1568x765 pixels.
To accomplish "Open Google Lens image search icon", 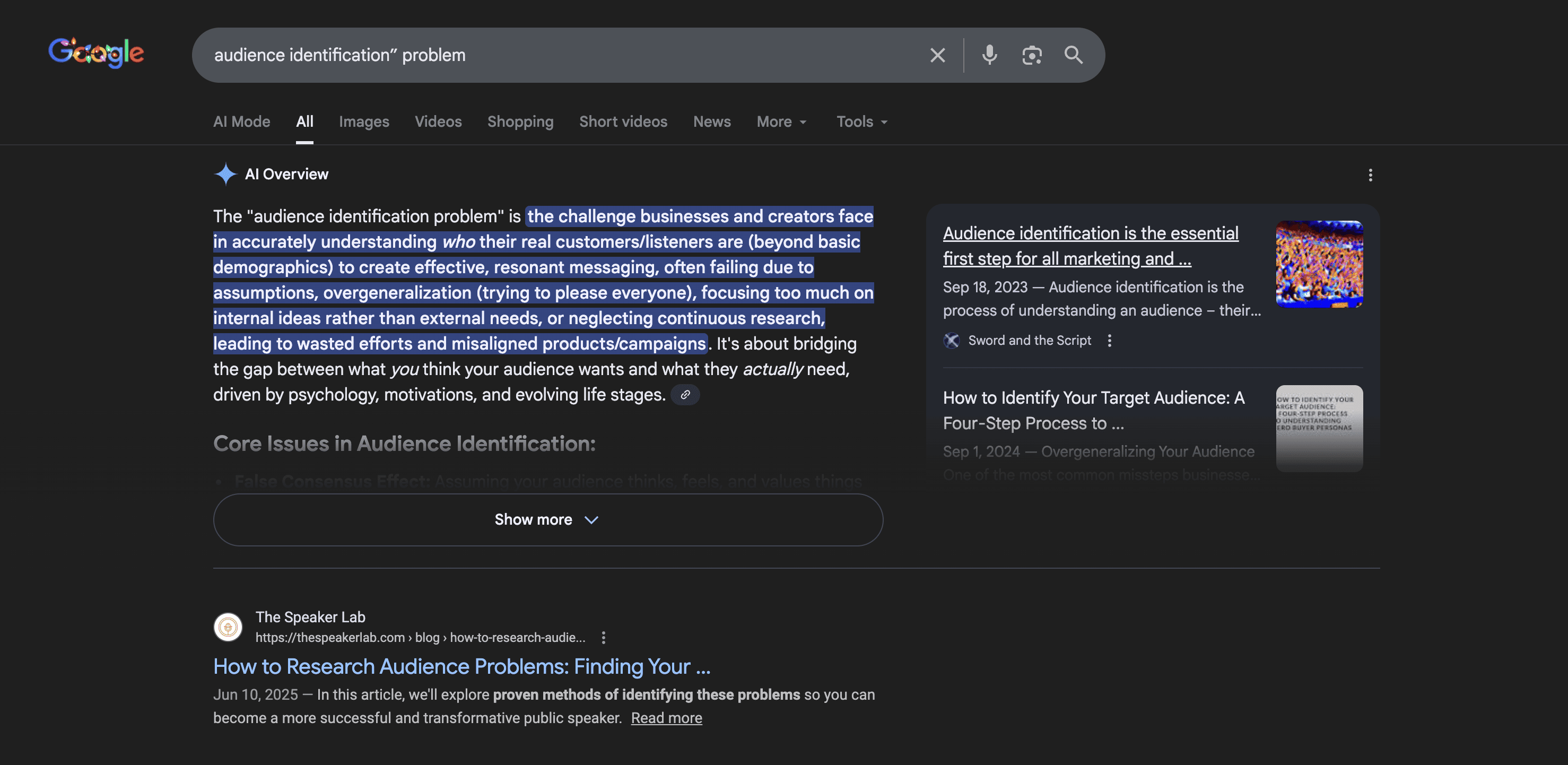I will 1032,55.
